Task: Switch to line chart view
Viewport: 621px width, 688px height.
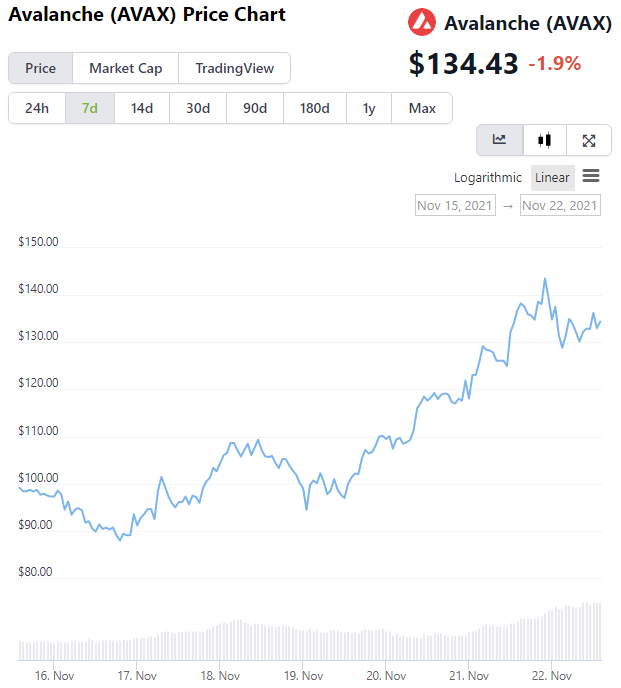Action: click(499, 140)
